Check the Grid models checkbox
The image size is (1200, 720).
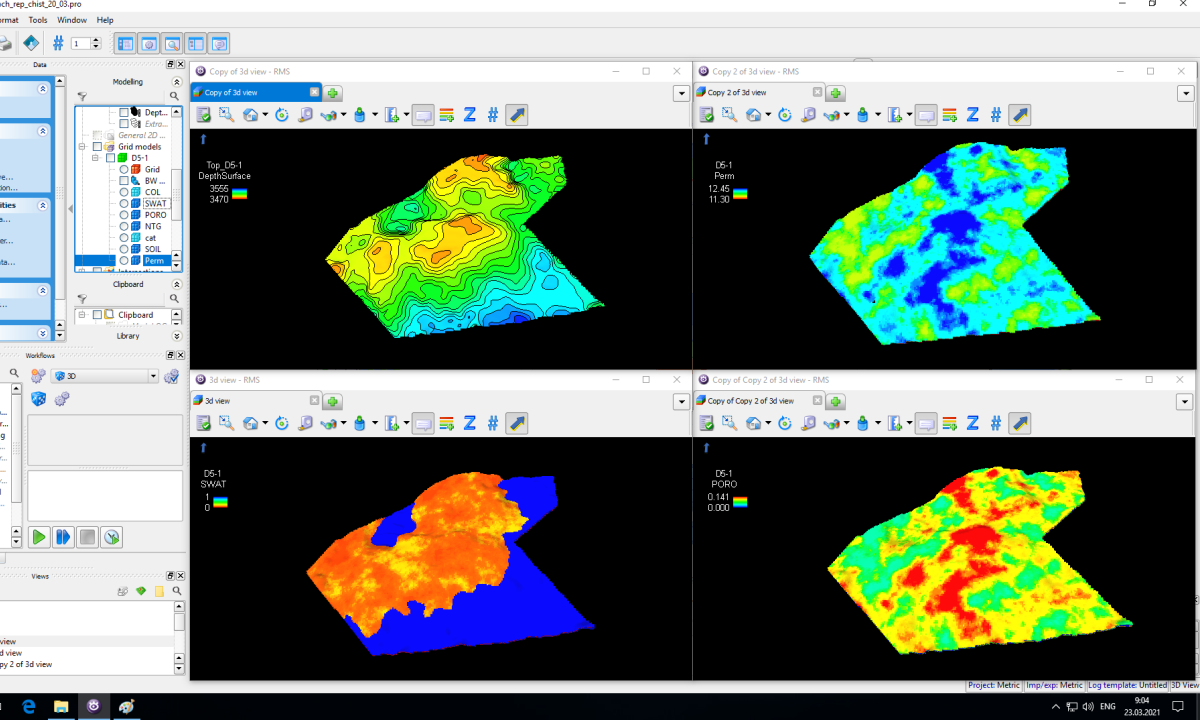point(98,147)
